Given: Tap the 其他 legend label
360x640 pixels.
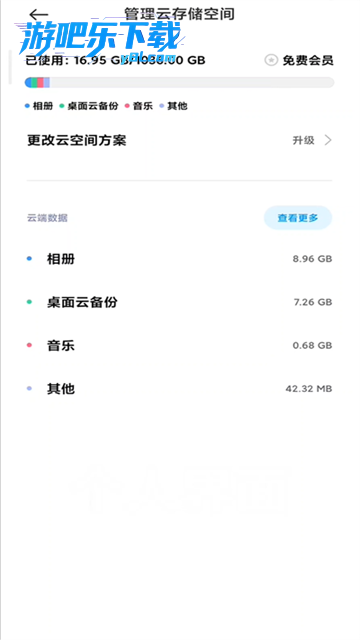Looking at the screenshot, I should pyautogui.click(x=177, y=106).
